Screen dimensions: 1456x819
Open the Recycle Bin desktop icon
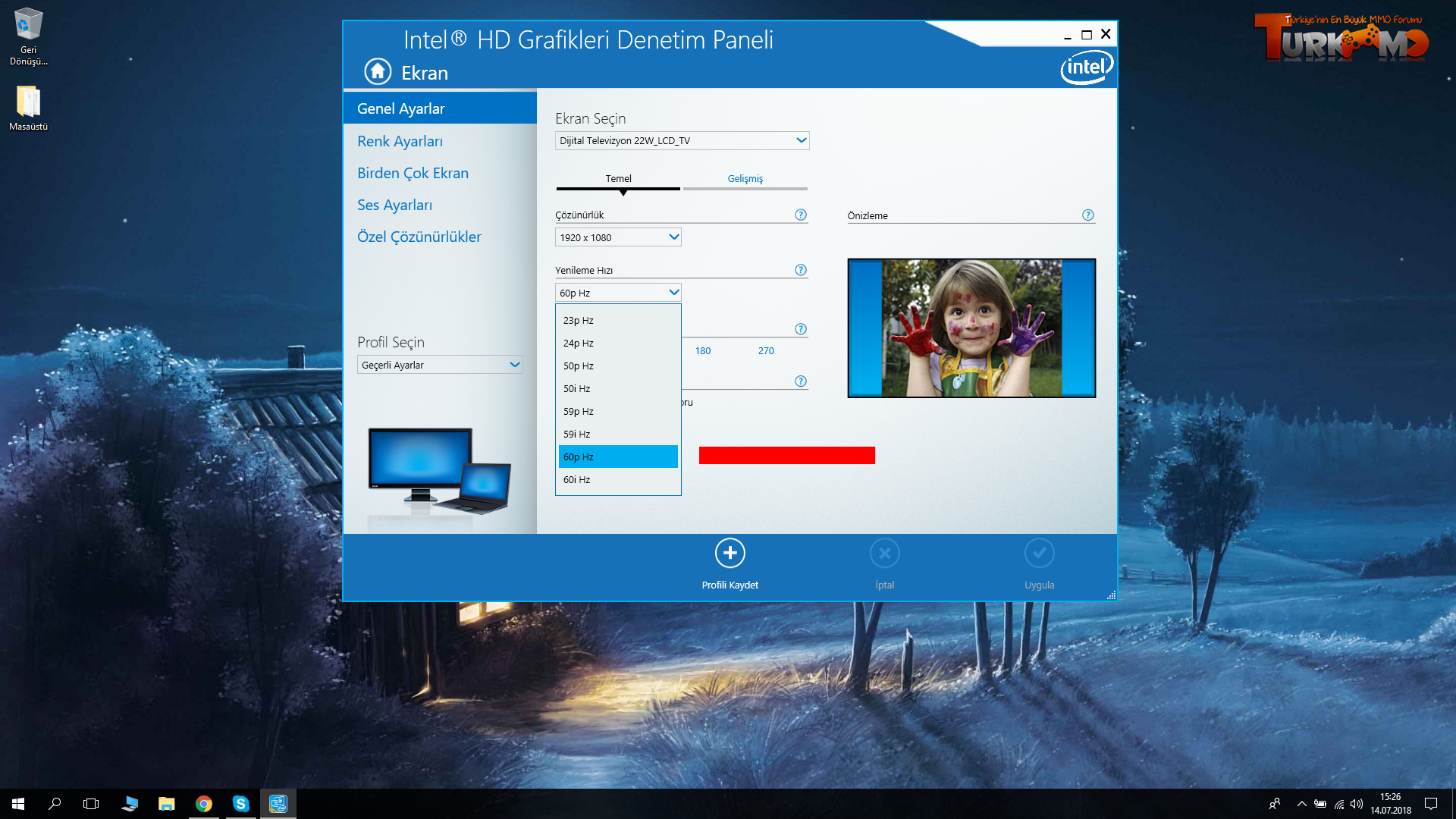click(28, 36)
